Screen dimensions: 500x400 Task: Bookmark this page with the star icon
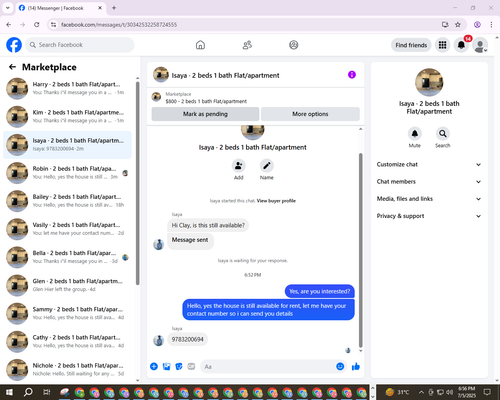tap(458, 25)
